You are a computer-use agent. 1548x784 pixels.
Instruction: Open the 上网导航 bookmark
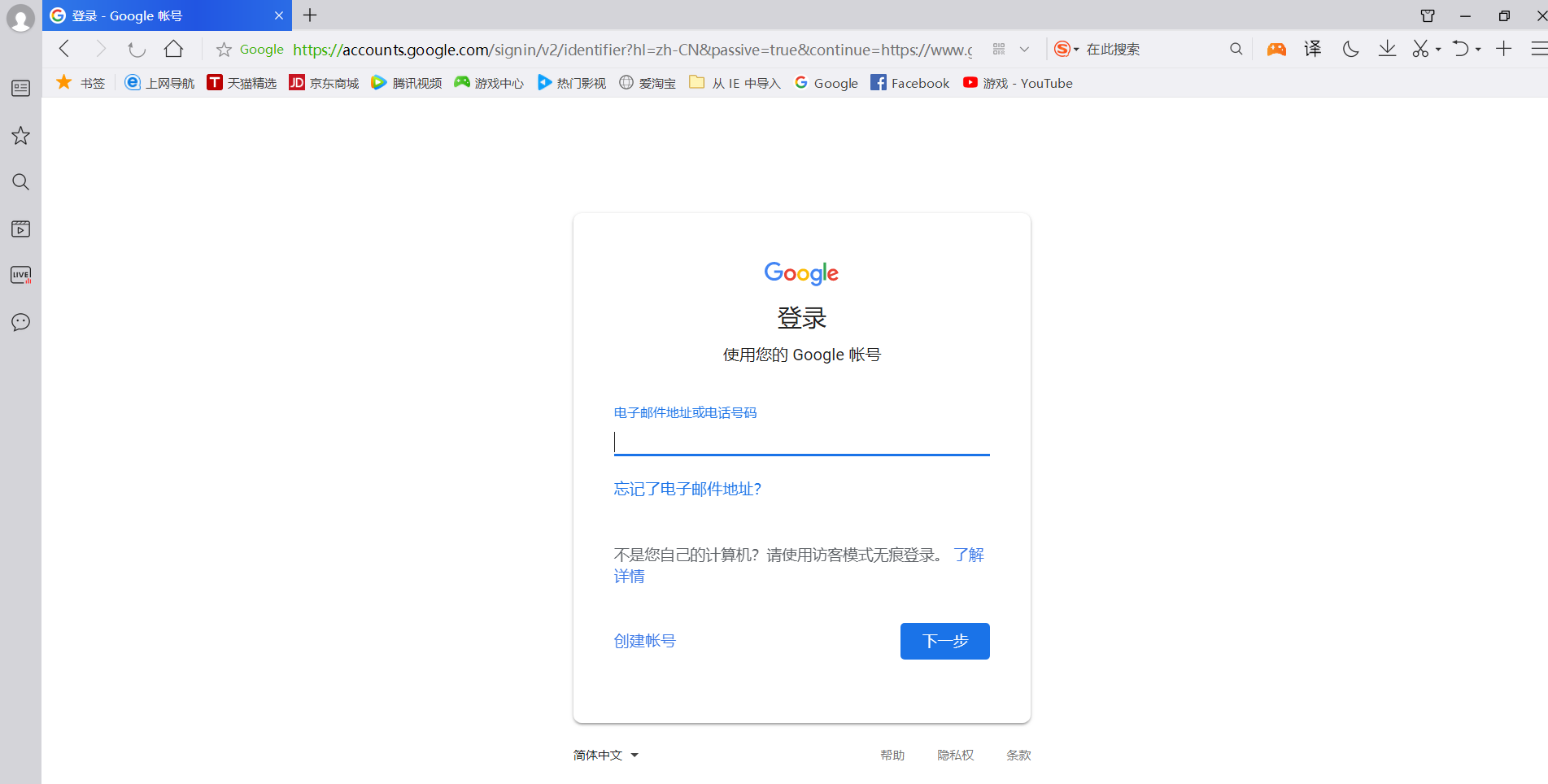pos(159,83)
